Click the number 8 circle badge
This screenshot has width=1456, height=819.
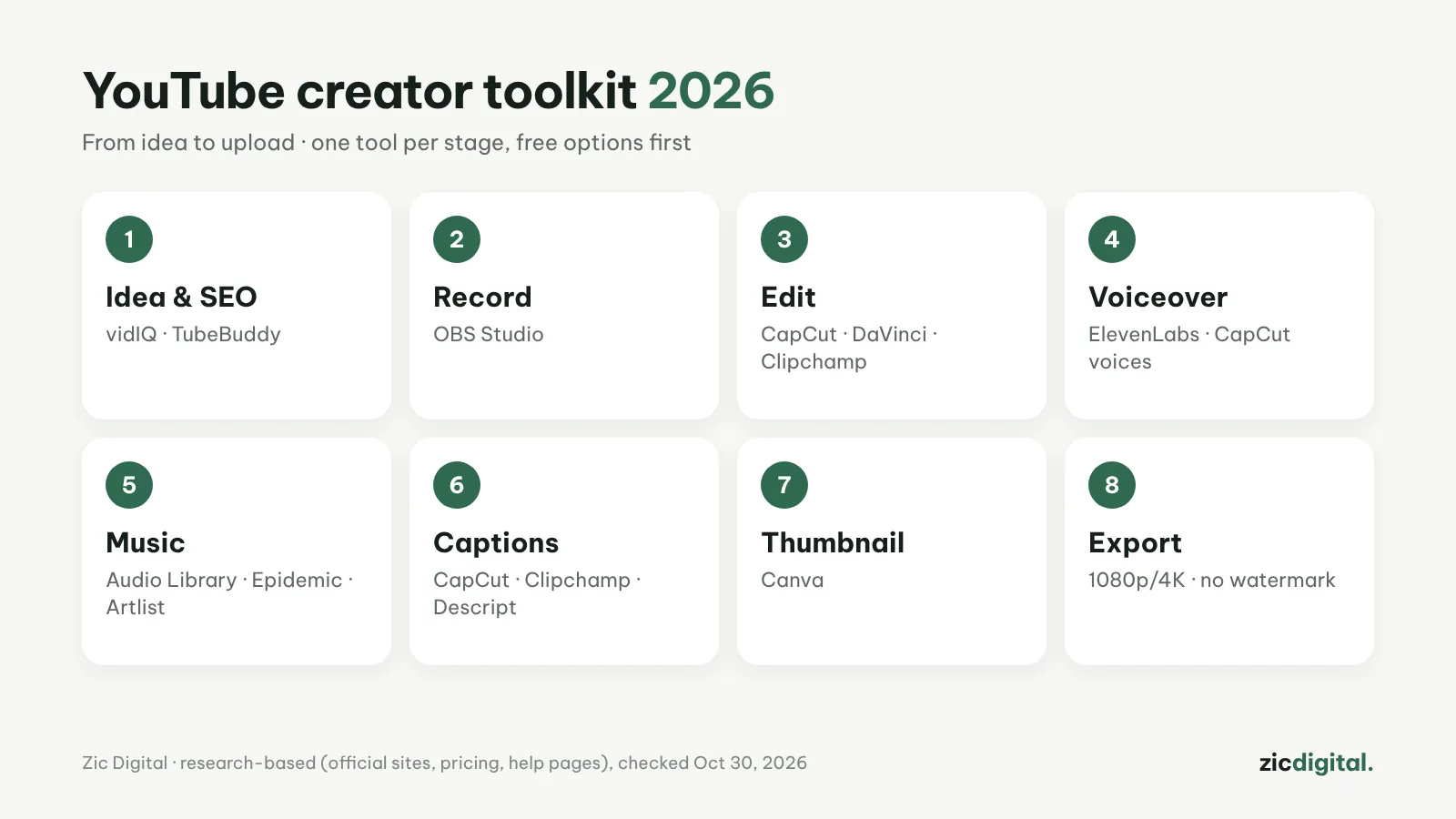click(1112, 485)
